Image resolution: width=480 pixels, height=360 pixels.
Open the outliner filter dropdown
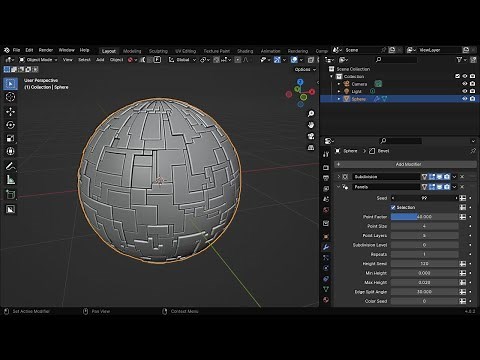tap(461, 60)
